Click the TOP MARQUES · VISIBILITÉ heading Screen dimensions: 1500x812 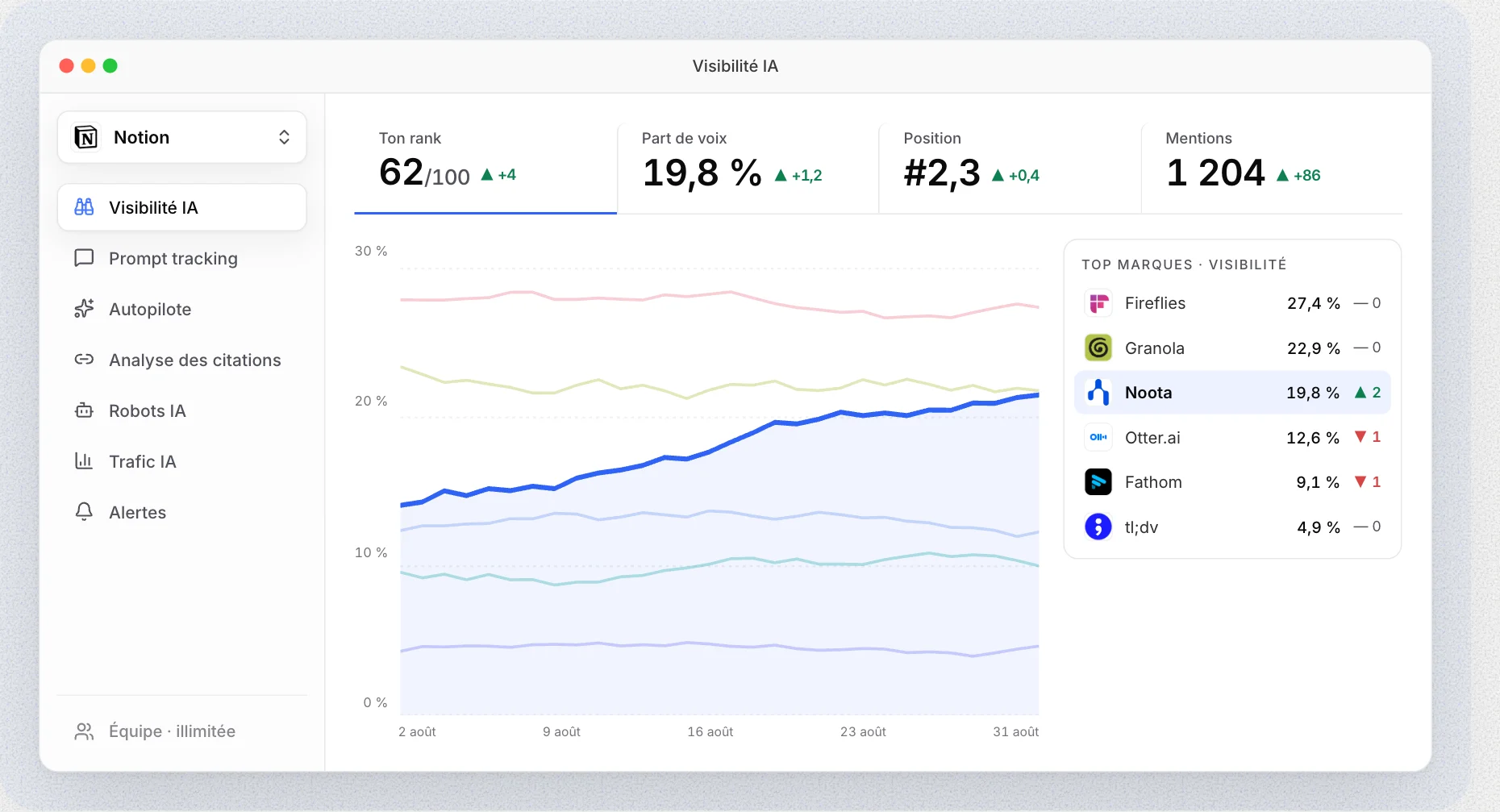point(1184,264)
